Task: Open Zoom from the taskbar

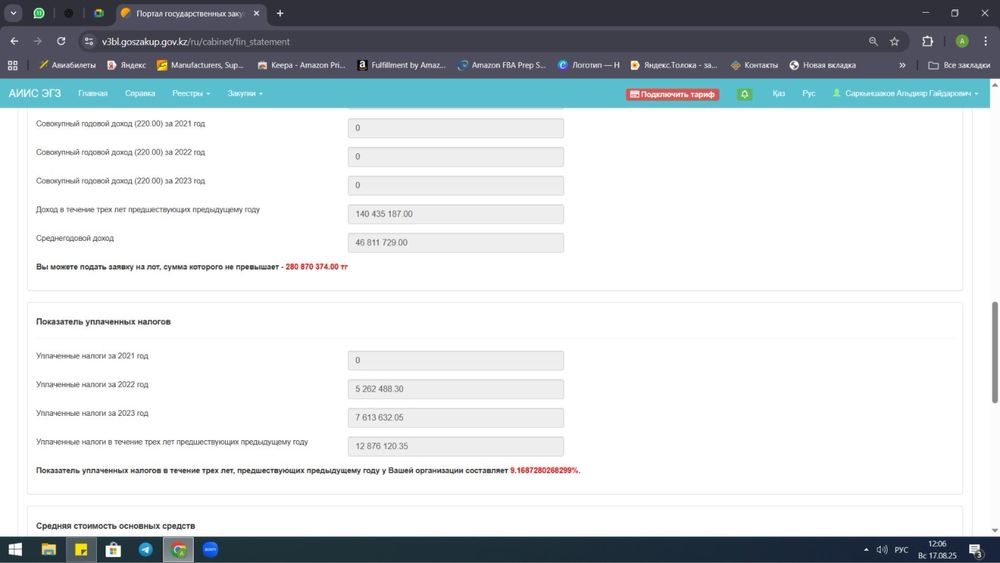Action: click(210, 550)
